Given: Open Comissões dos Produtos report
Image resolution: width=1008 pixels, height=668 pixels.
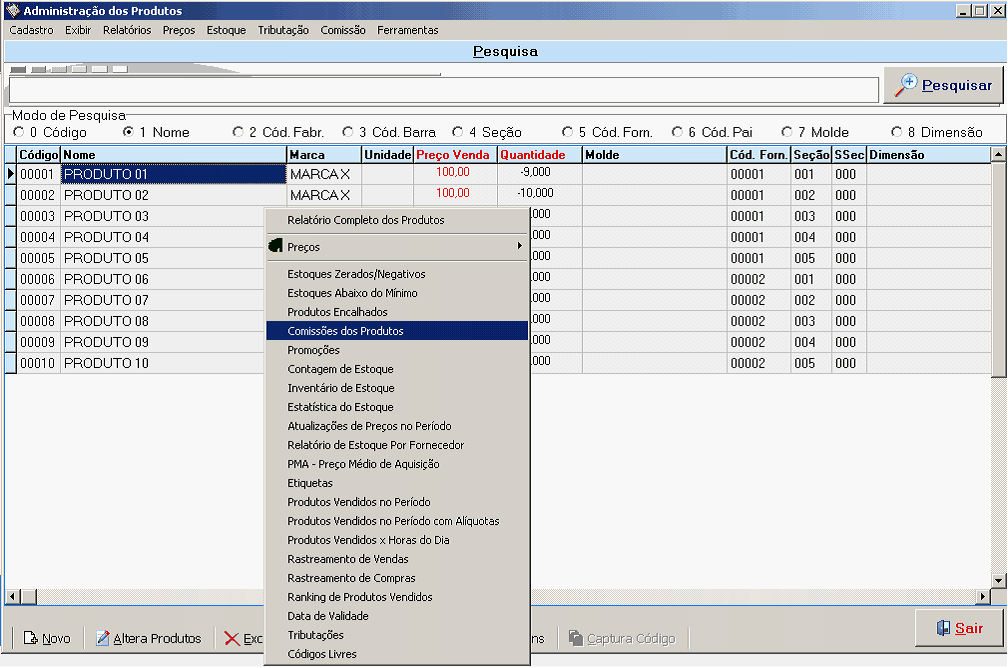Looking at the screenshot, I should (345, 331).
